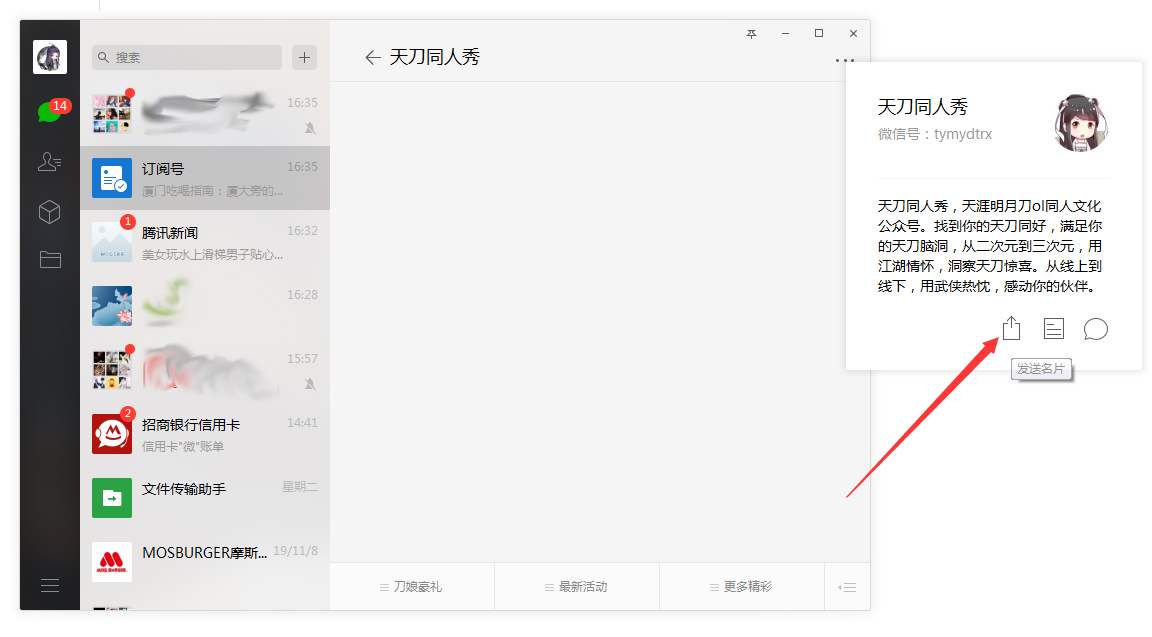Image resolution: width=1152 pixels, height=637 pixels.
Task: Click your profile avatar in top-left corner
Action: [50, 56]
